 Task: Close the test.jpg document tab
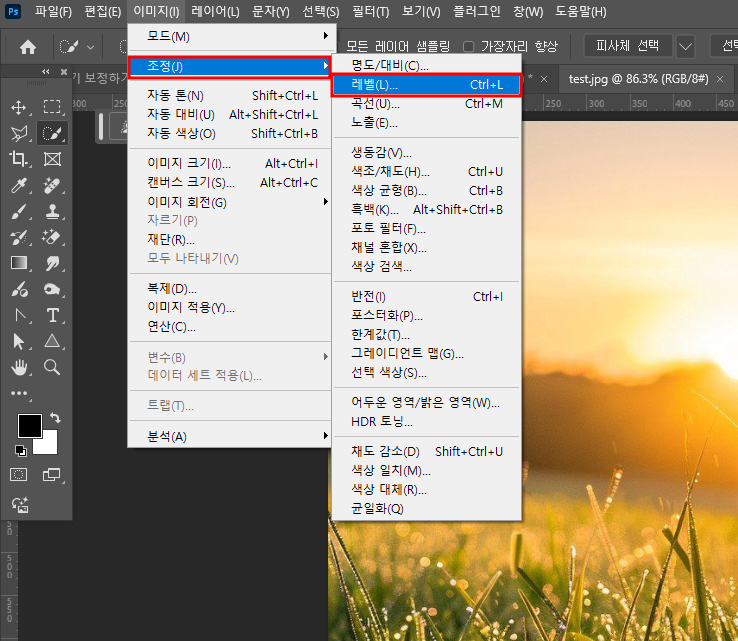(x=720, y=79)
